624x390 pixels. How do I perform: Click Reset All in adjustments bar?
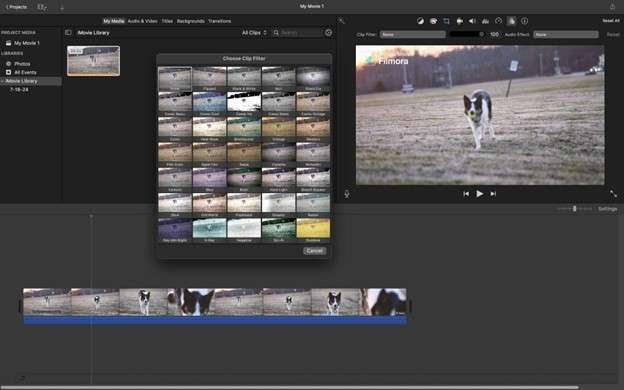611,21
